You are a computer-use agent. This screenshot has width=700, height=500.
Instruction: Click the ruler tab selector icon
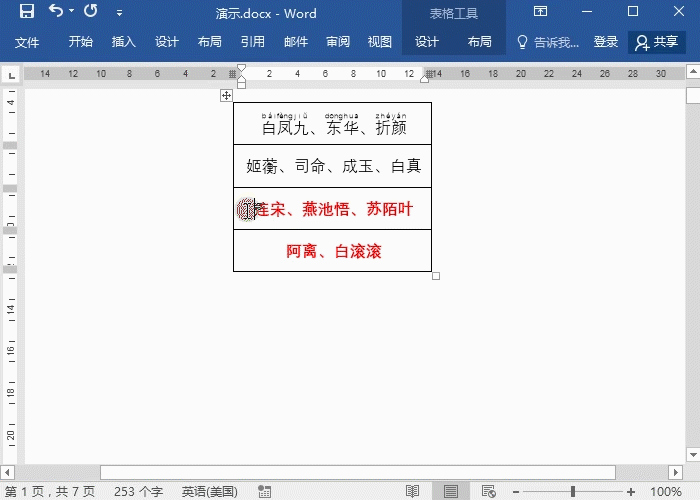point(11,75)
